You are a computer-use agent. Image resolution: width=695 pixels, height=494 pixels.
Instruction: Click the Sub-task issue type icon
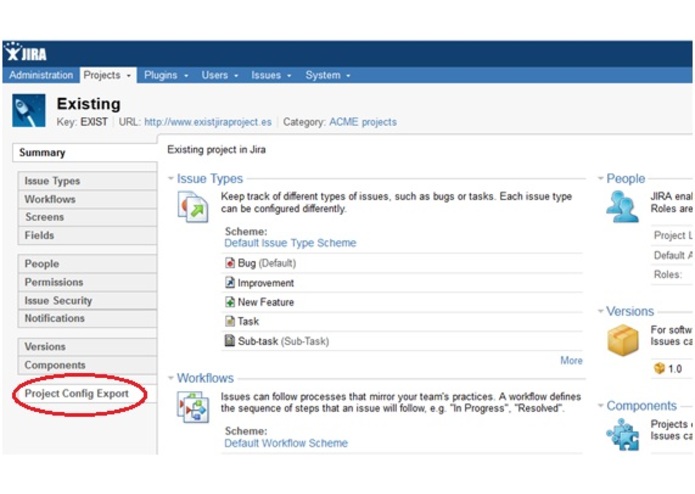[x=230, y=340]
